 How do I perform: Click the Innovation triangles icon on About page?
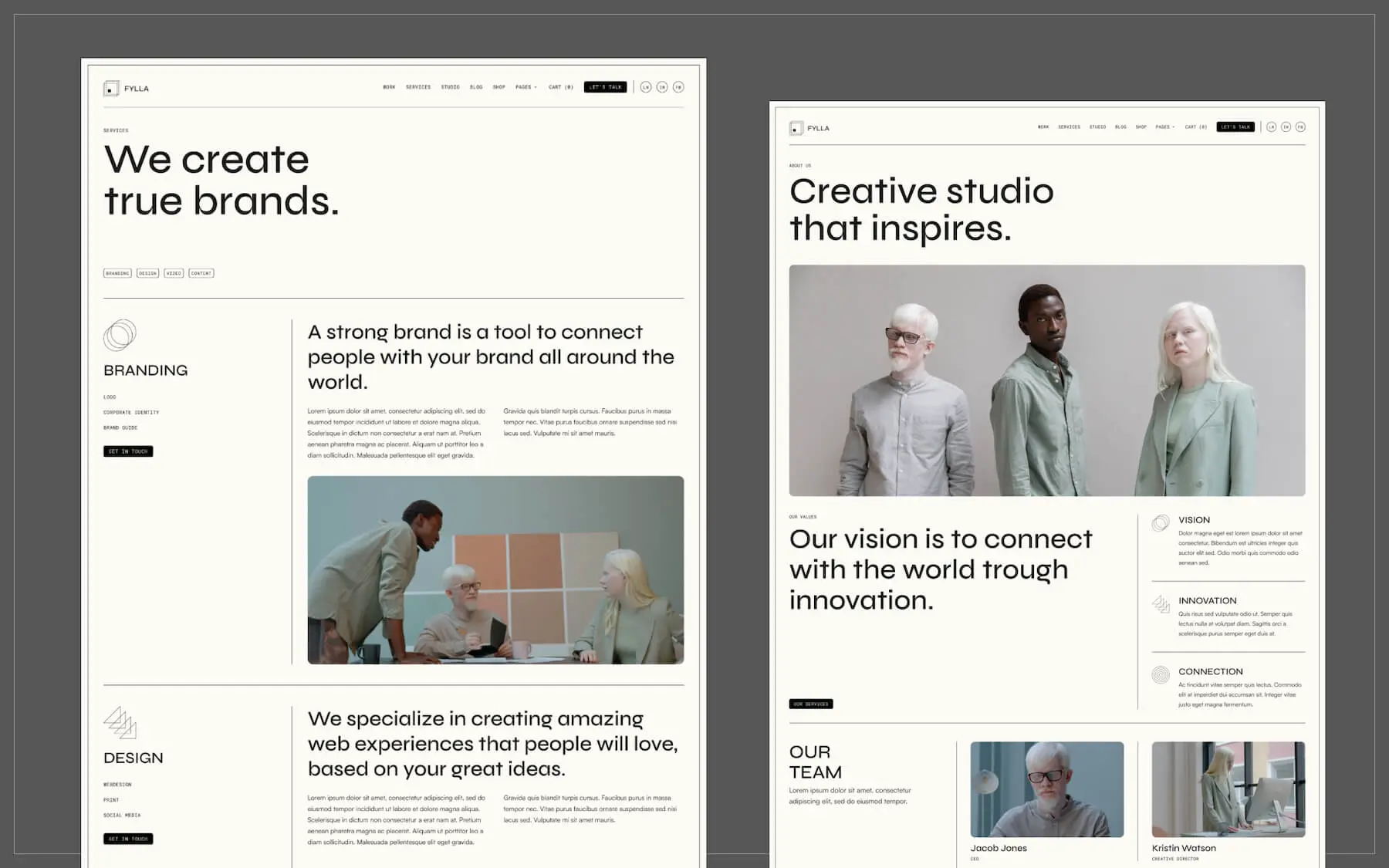[x=1161, y=604]
